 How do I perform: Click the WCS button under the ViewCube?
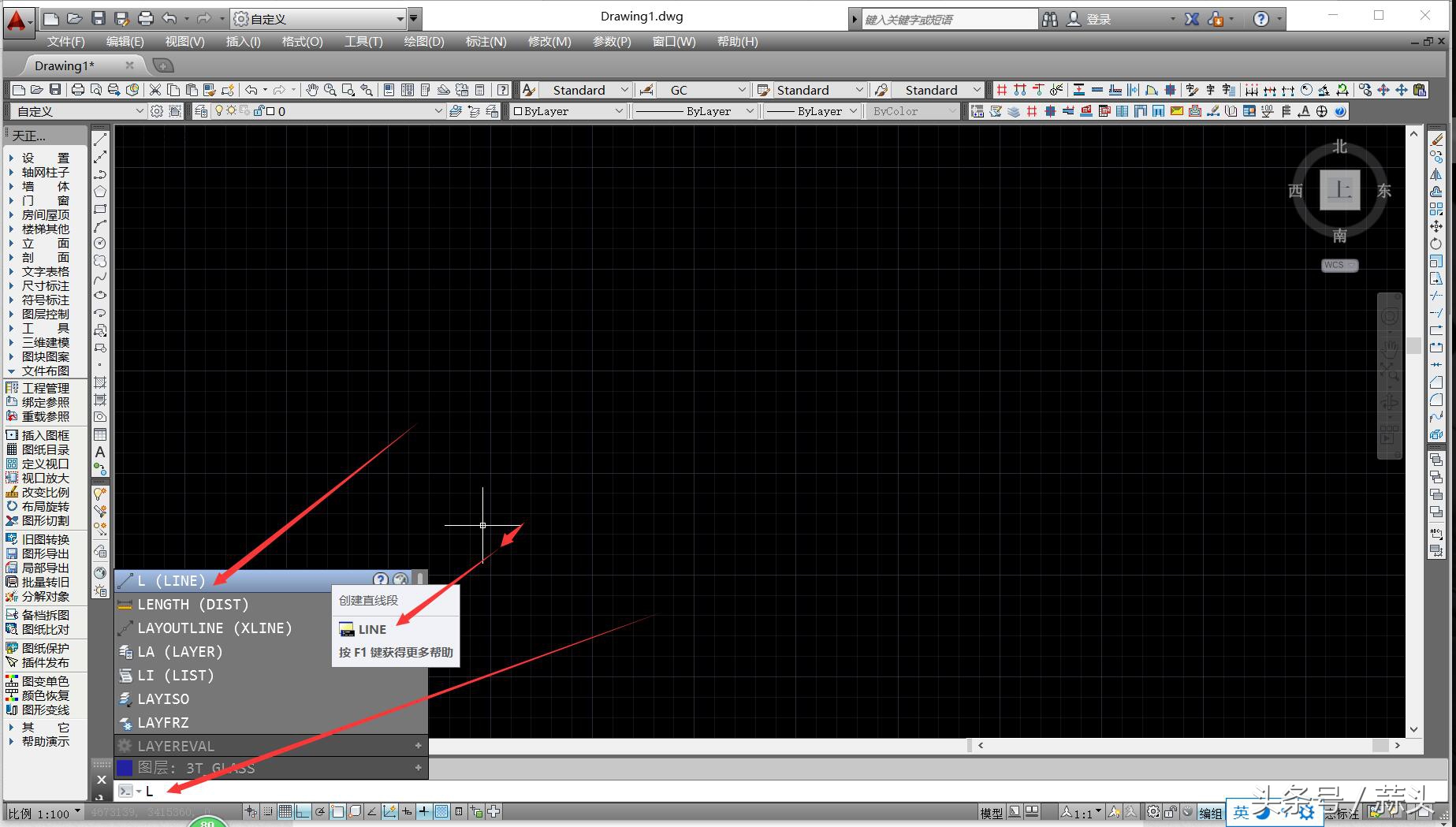tap(1339, 265)
